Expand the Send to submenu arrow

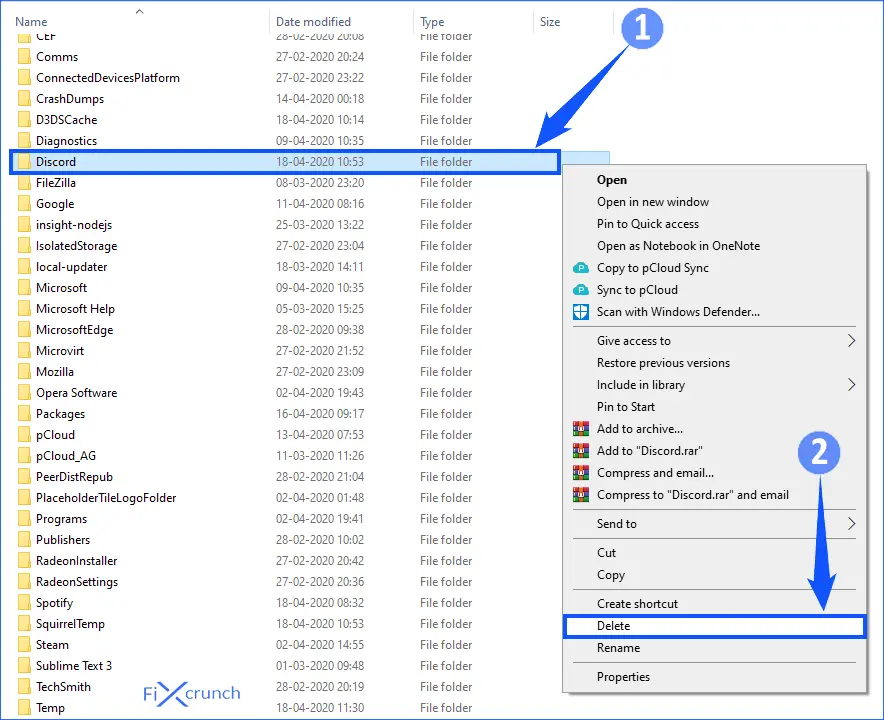click(x=851, y=524)
